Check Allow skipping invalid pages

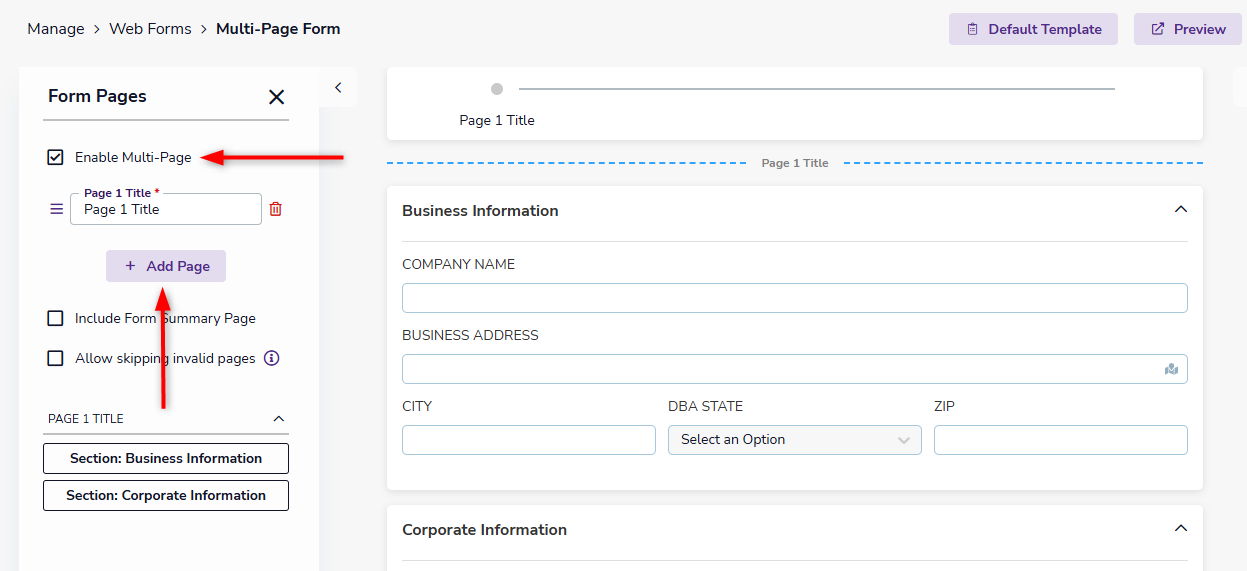pos(56,358)
